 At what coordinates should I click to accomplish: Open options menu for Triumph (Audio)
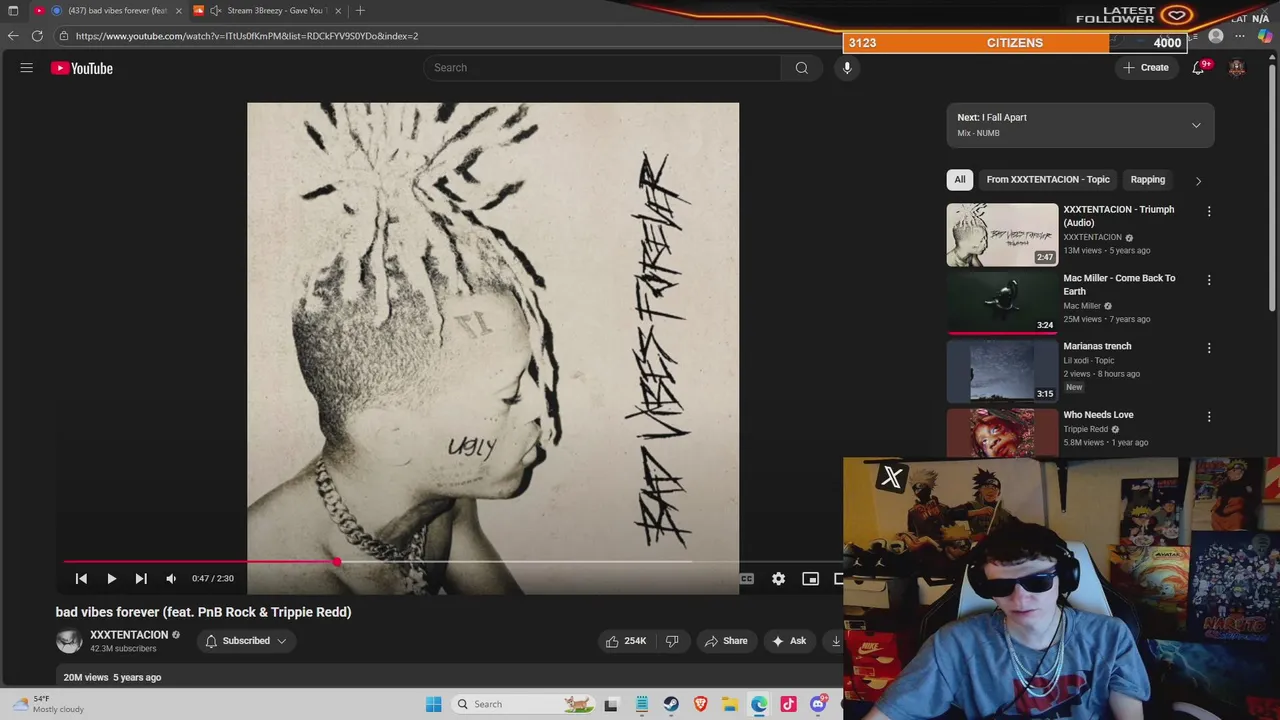pos(1209,211)
